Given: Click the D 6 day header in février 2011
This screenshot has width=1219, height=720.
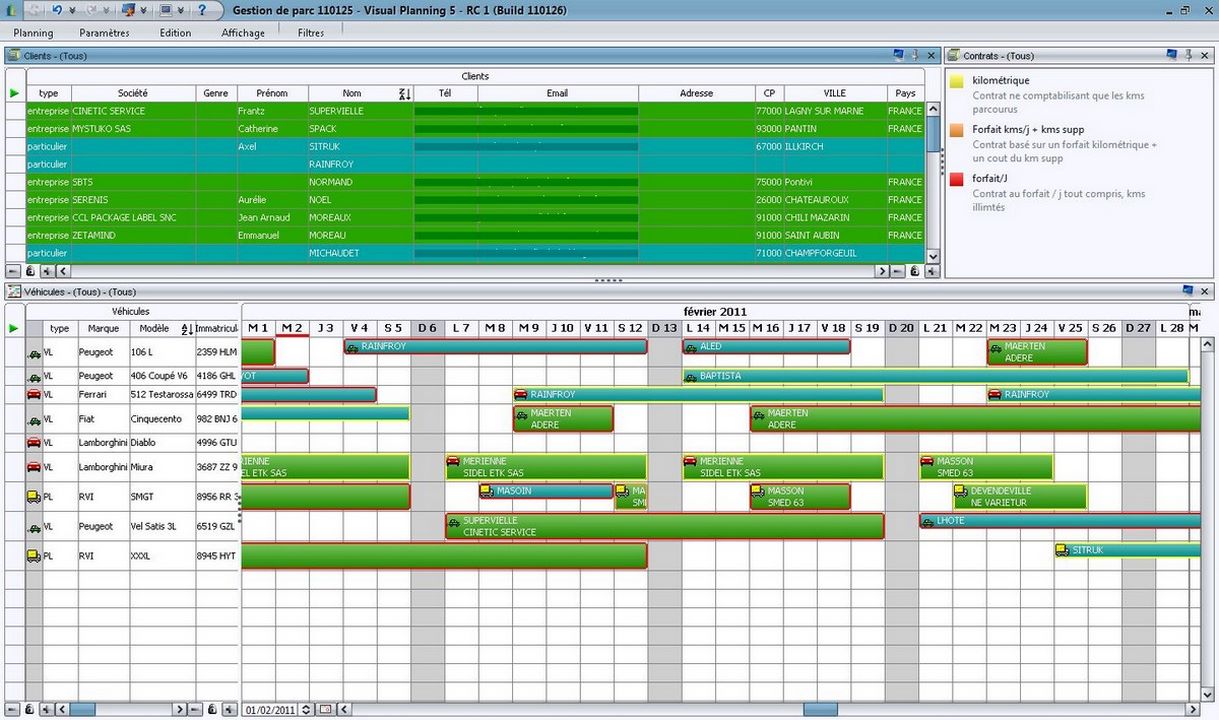Looking at the screenshot, I should tap(427, 328).
